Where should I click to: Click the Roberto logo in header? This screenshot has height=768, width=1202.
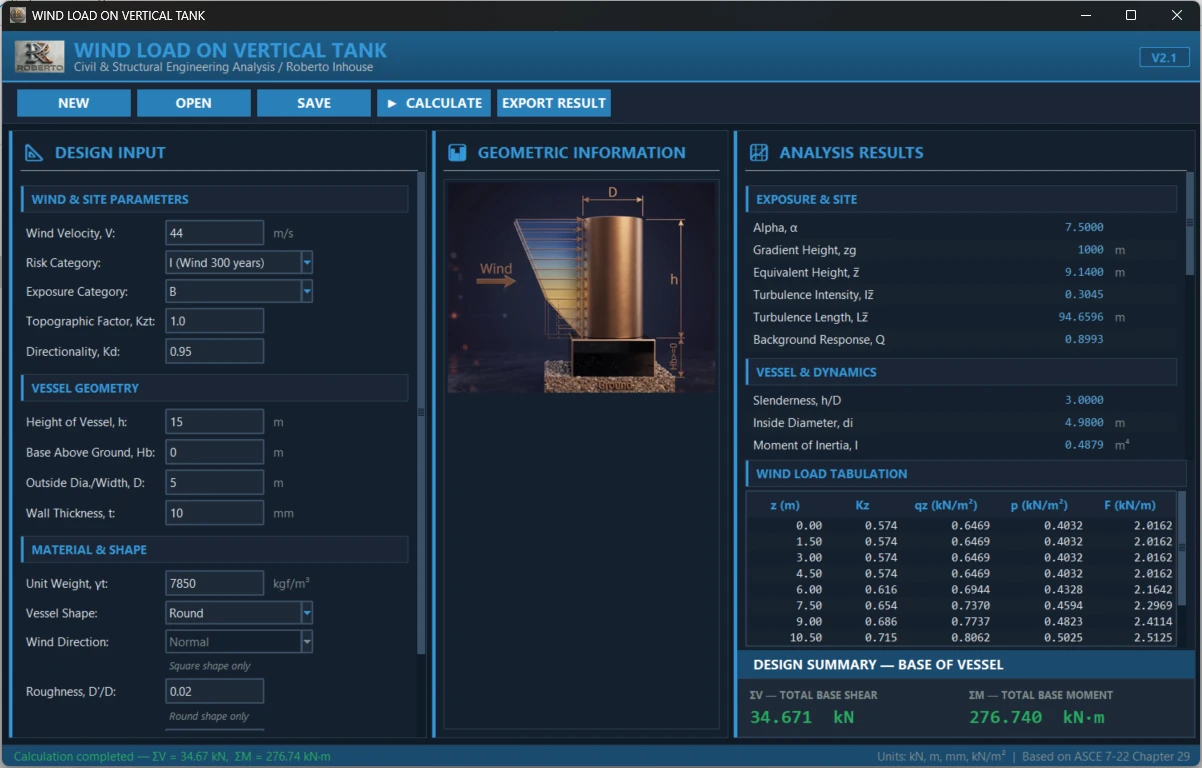coord(39,56)
